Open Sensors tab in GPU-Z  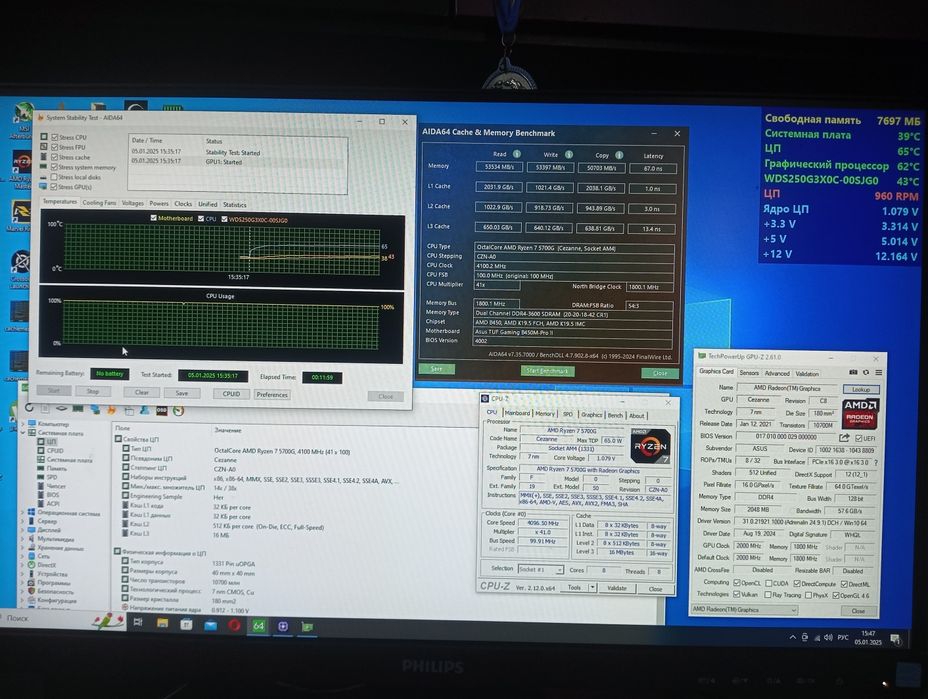click(x=749, y=373)
